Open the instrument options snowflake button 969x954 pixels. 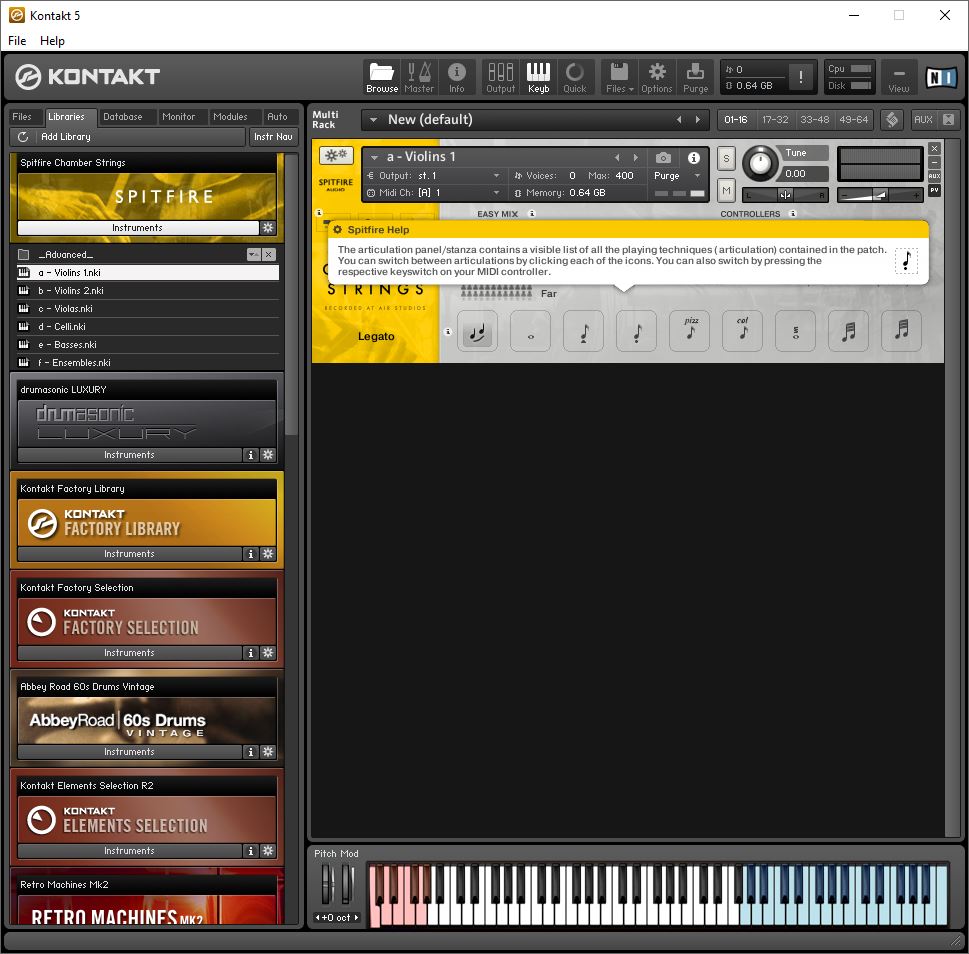336,155
